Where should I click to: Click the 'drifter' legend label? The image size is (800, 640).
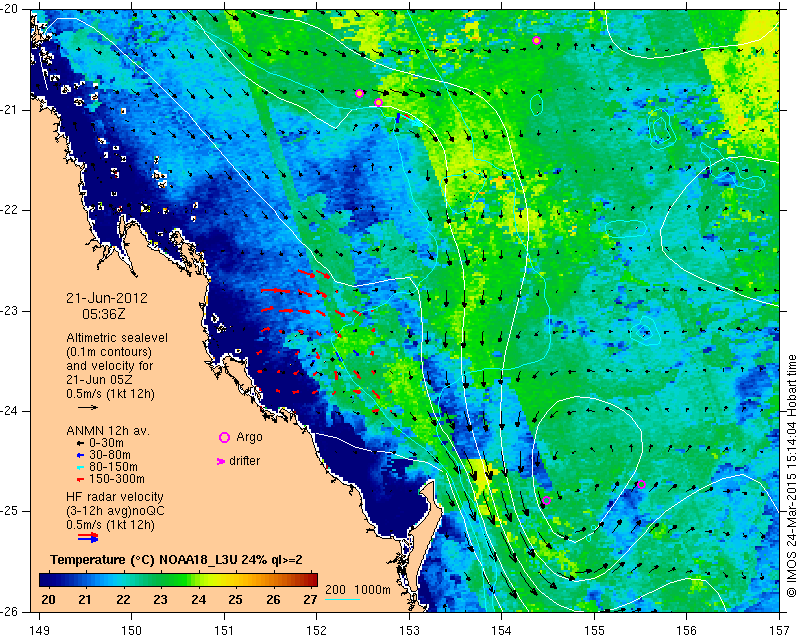click(x=244, y=461)
